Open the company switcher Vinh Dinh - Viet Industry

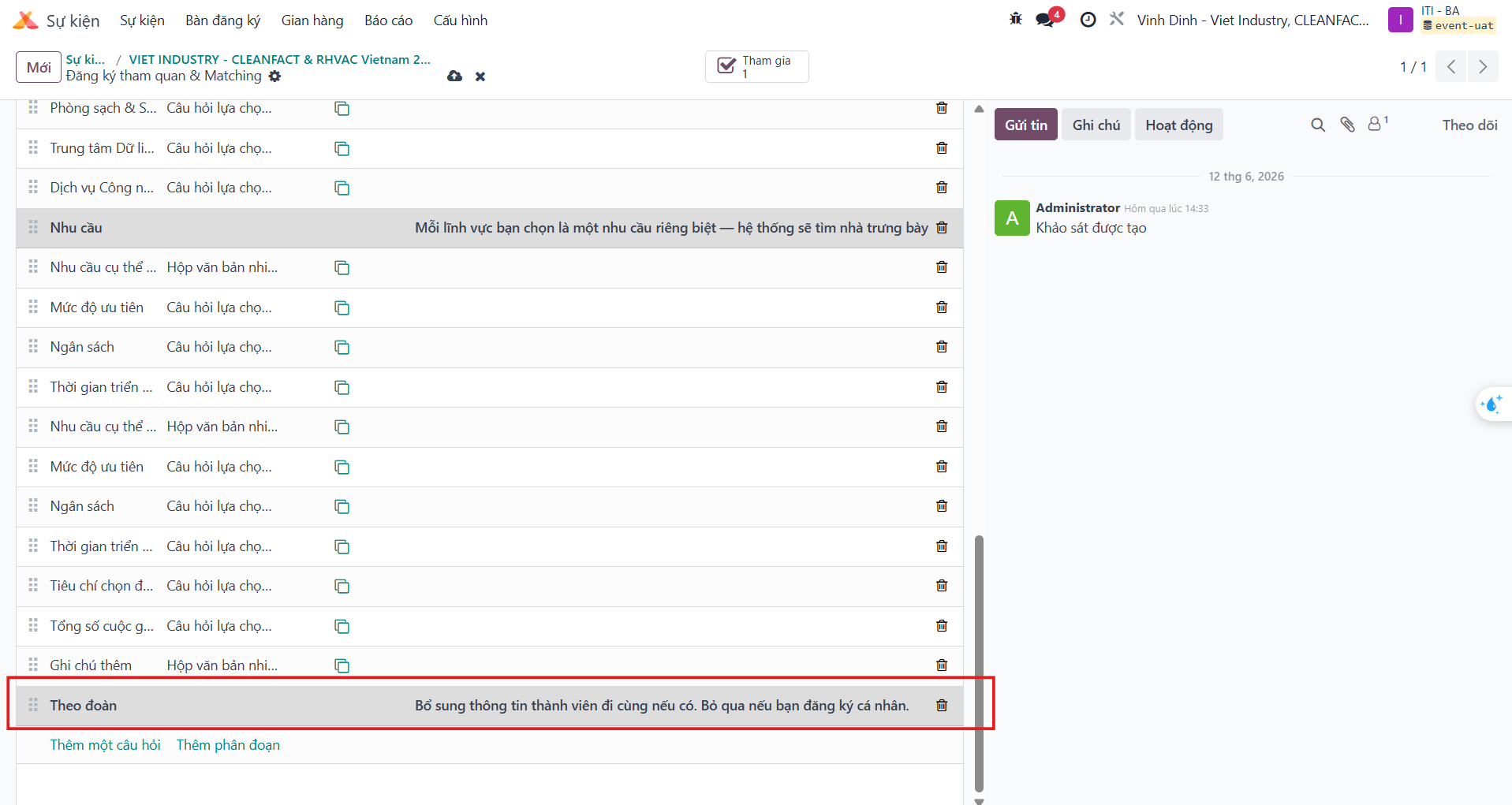pos(1253,20)
